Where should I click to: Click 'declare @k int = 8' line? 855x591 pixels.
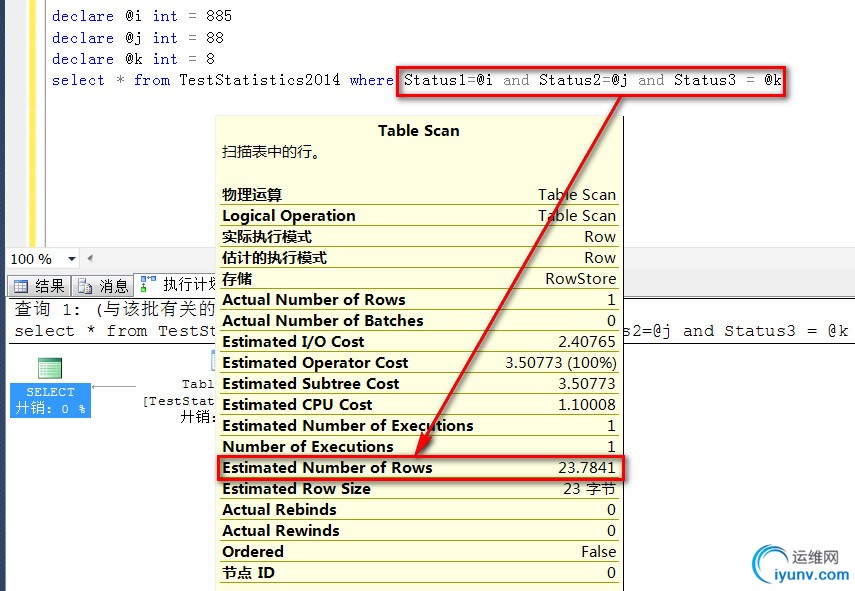coord(133,58)
